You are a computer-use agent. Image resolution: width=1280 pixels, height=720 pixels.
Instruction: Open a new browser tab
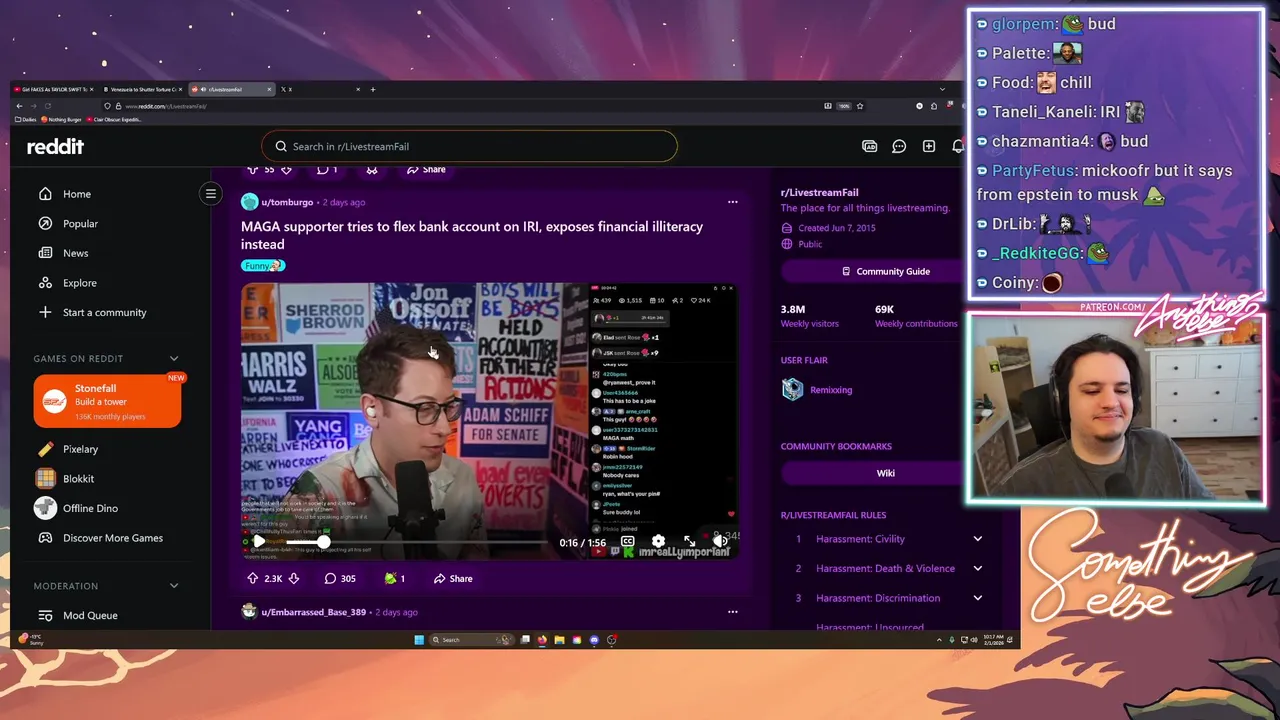pos(373,89)
